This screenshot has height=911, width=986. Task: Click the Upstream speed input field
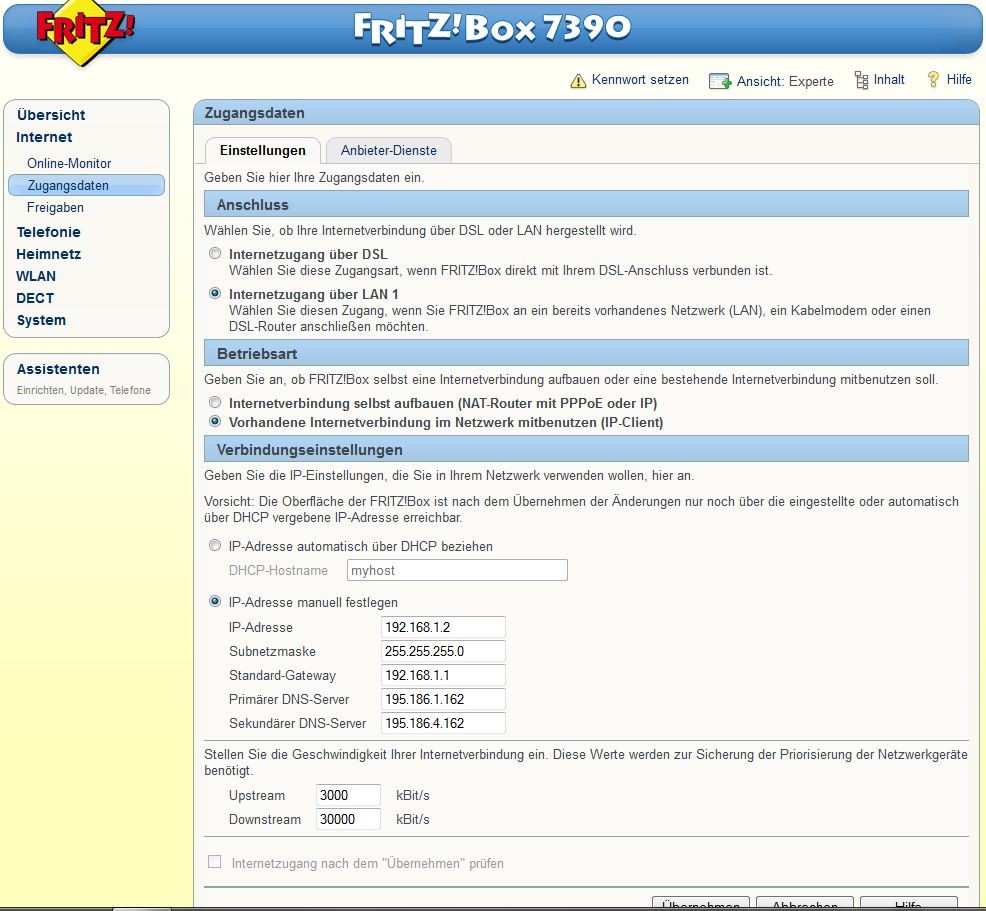(348, 796)
